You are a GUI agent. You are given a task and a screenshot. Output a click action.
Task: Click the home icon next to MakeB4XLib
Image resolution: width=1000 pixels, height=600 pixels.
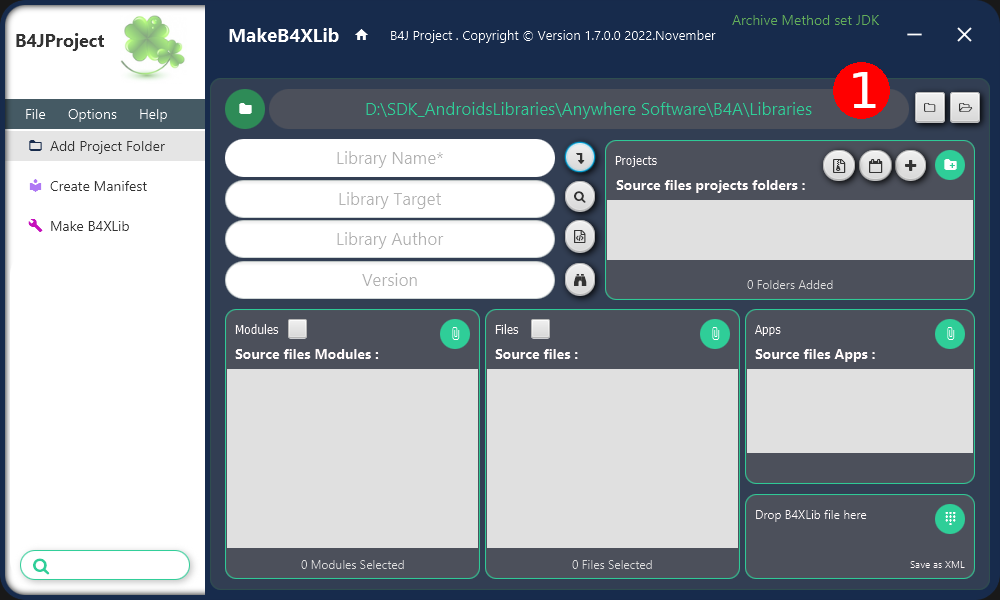[362, 35]
